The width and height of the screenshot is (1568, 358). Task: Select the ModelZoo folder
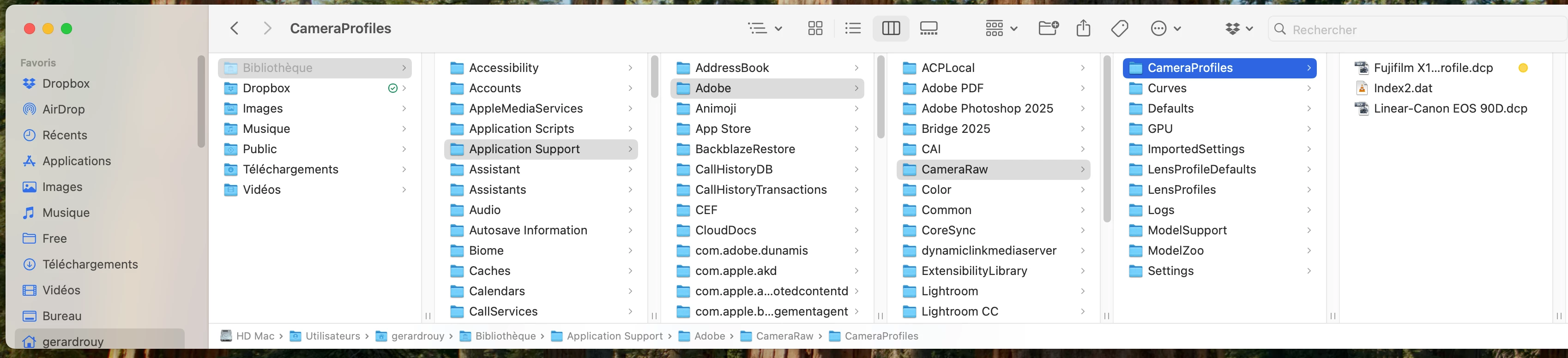[1219, 251]
